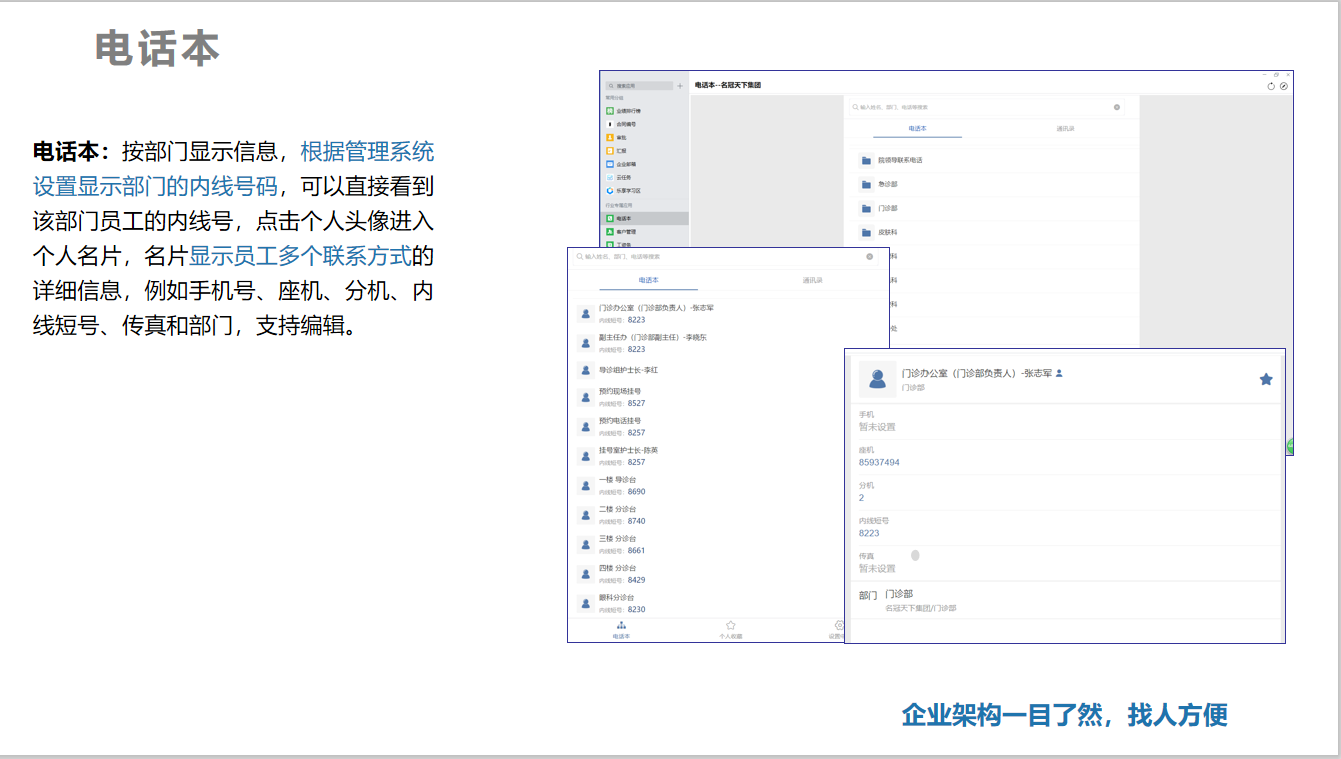Click avatar beside 预约现场挂号
1341x759 pixels.
coord(586,397)
